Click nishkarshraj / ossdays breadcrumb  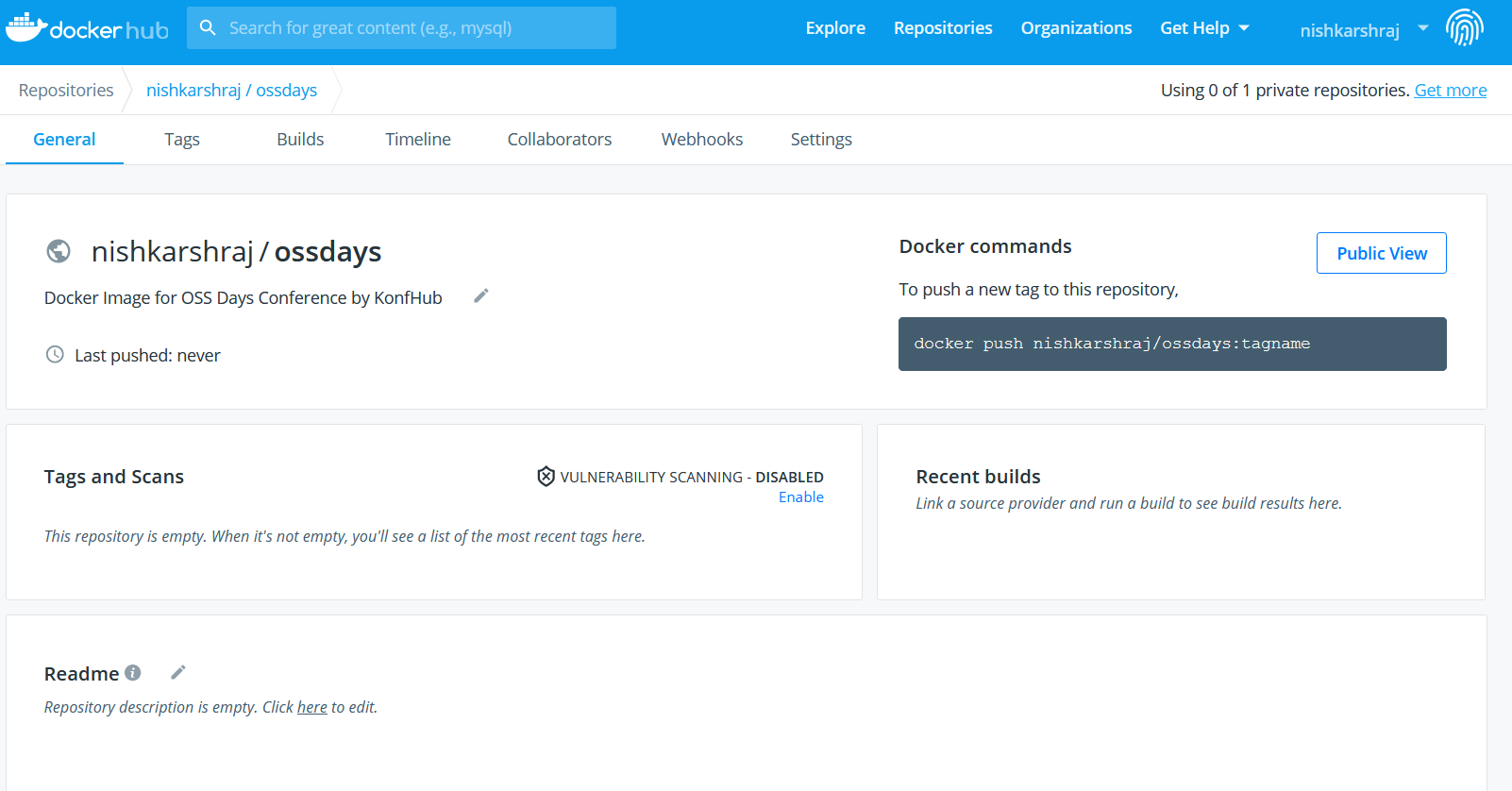point(231,91)
